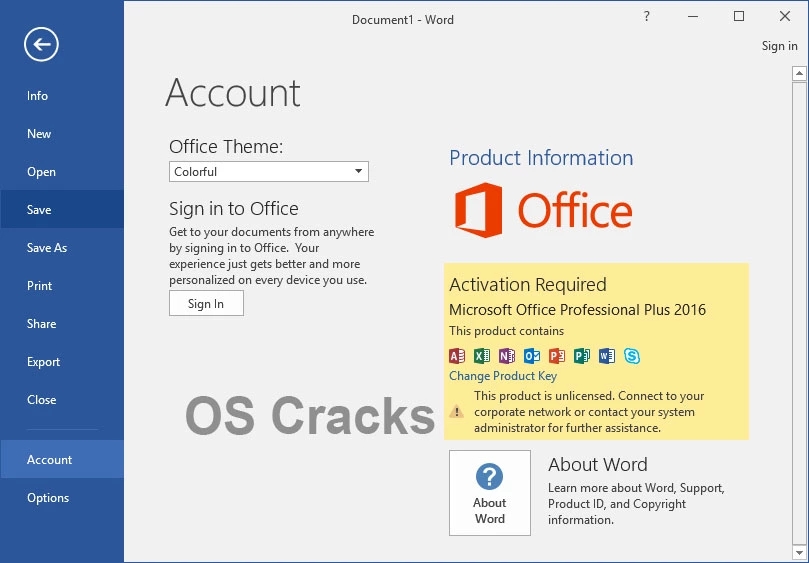Viewport: 809px width, 563px height.
Task: Click the Change Product Key link
Action: [x=503, y=376]
